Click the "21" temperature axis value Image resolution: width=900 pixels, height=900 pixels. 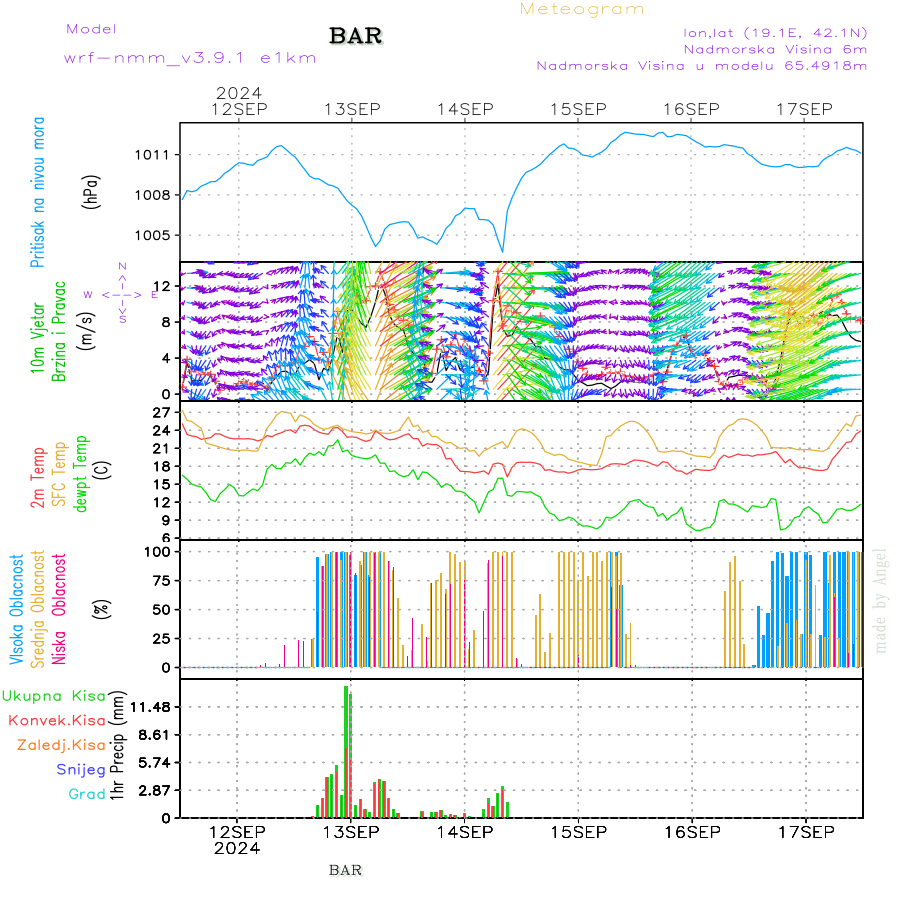[x=161, y=448]
